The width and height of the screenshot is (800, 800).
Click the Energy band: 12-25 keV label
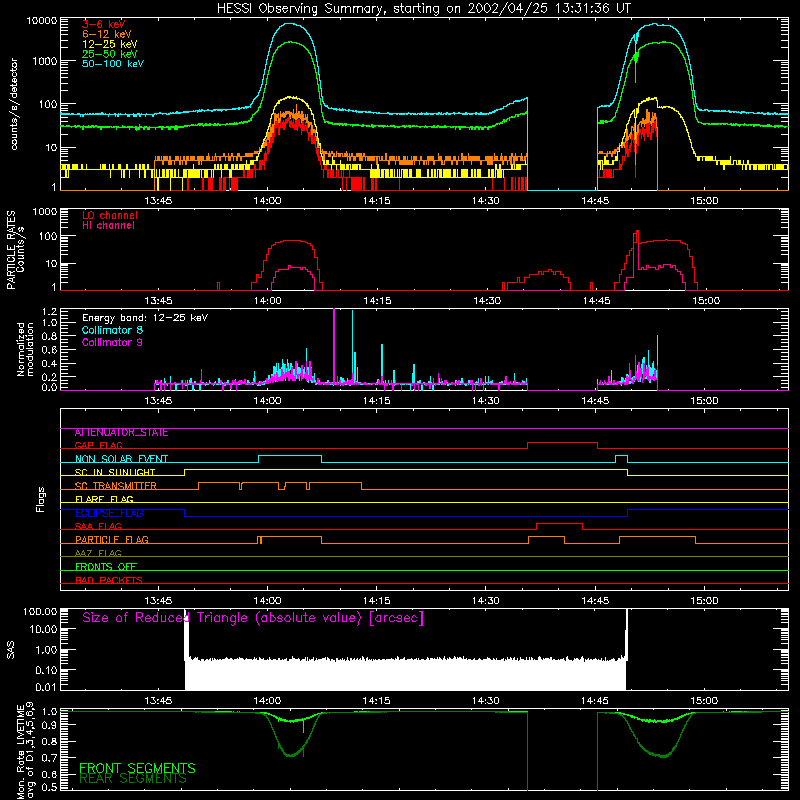point(144,318)
